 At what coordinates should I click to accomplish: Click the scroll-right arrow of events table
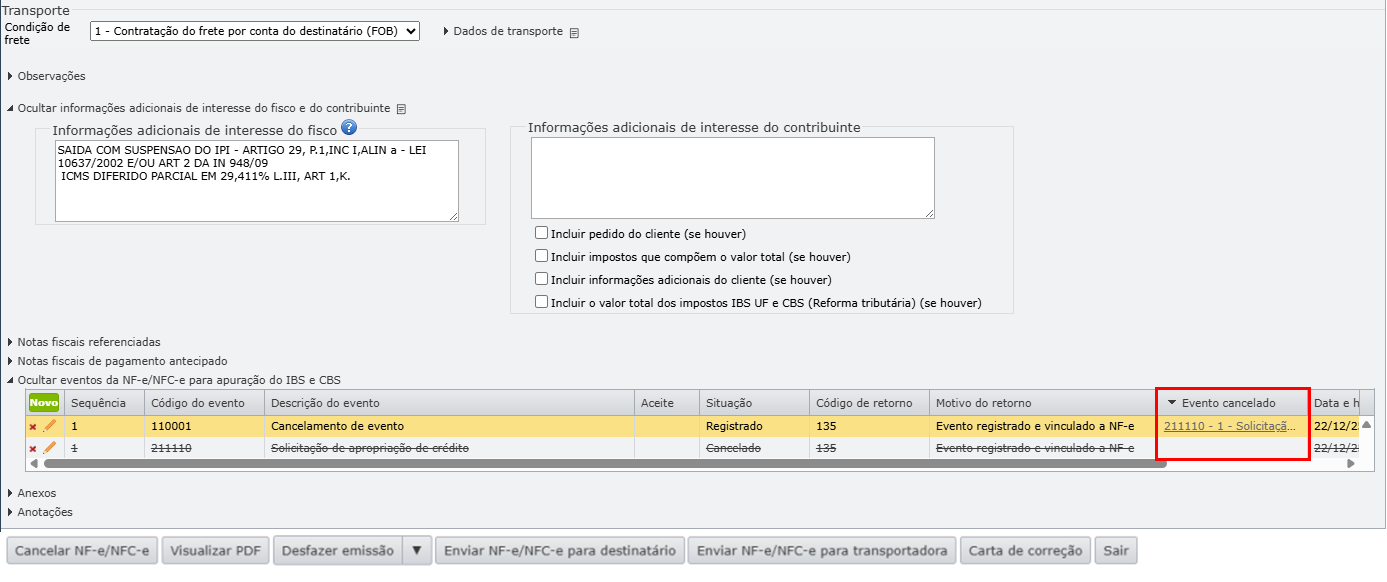pyautogui.click(x=1351, y=464)
